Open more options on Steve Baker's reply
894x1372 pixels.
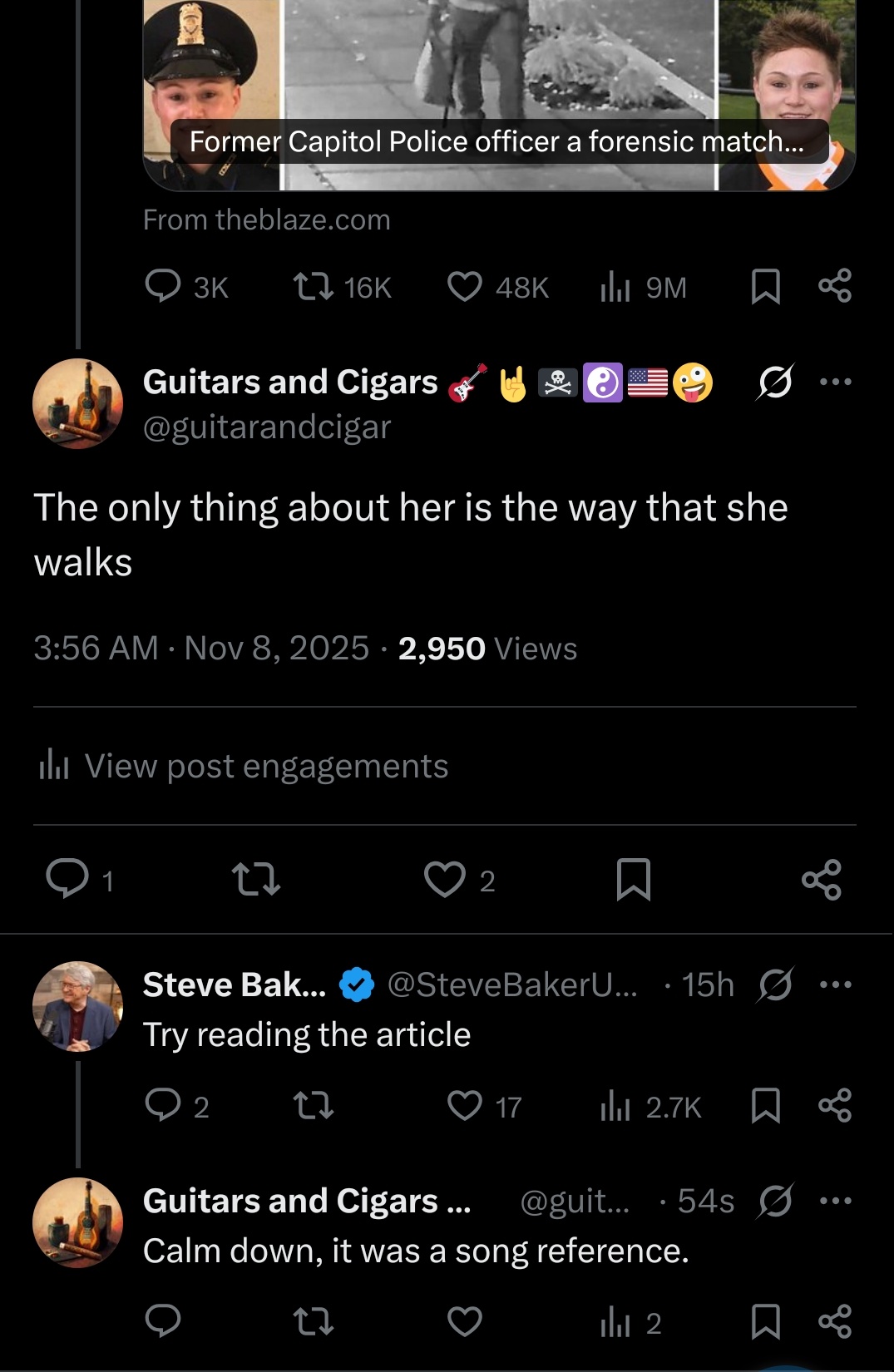835,985
